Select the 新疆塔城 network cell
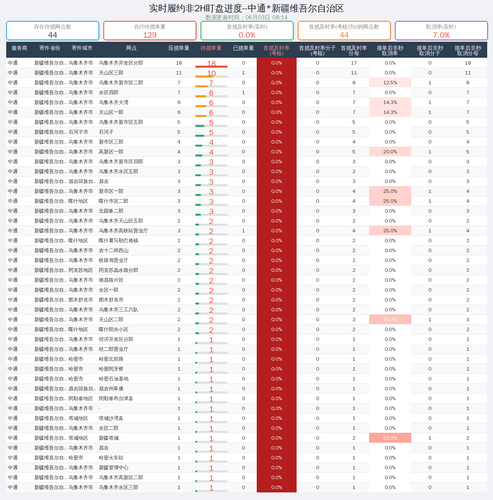The height and width of the screenshot is (500, 493). (x=109, y=438)
